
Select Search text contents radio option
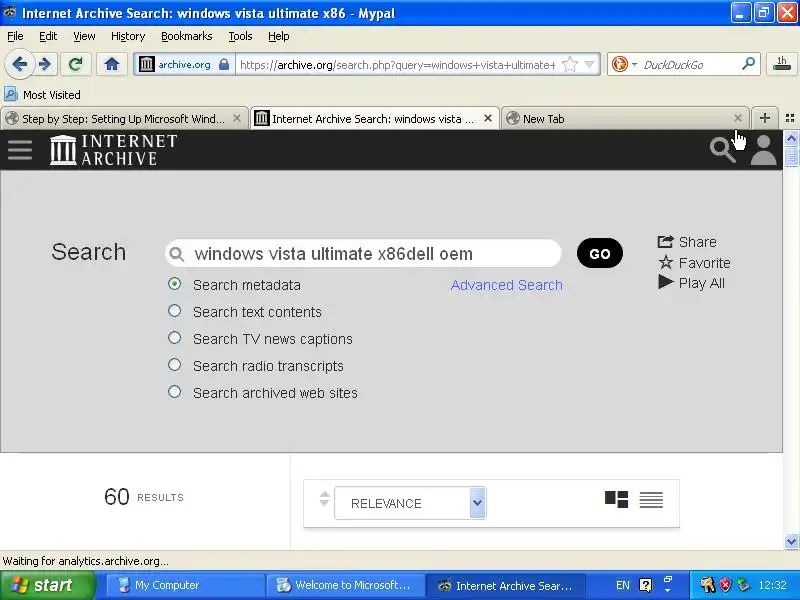pyautogui.click(x=174, y=311)
